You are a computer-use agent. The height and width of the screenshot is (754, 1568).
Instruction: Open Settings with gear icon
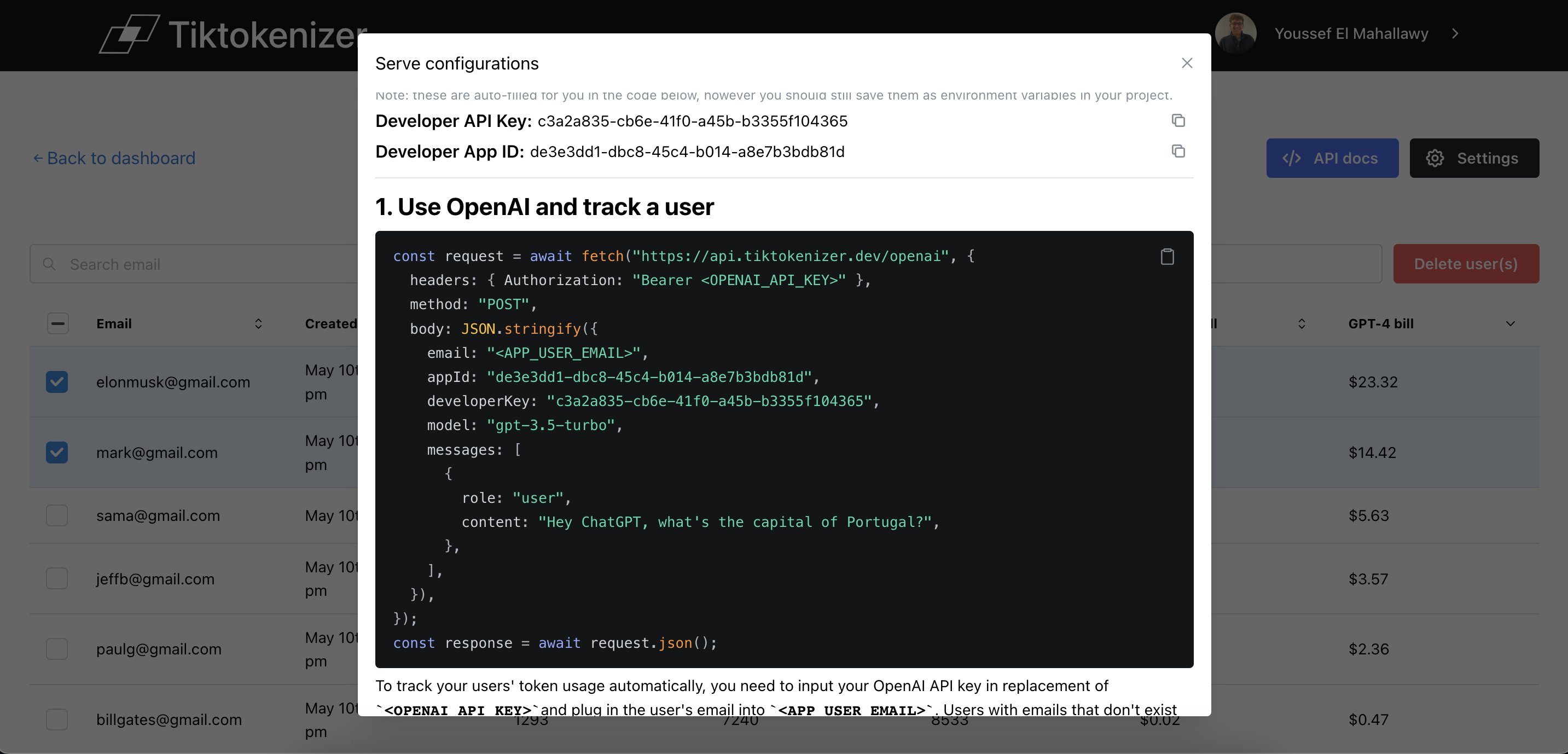click(1474, 158)
